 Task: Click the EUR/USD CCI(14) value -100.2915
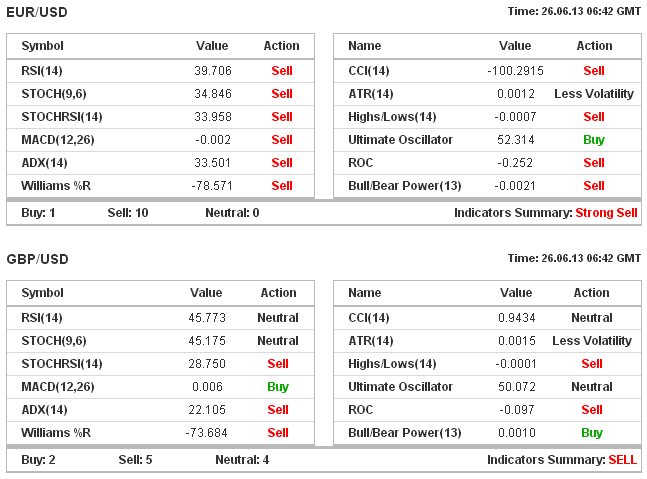tap(515, 71)
